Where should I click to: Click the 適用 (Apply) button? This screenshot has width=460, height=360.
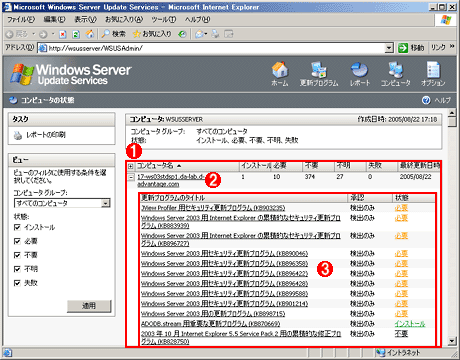[x=89, y=306]
